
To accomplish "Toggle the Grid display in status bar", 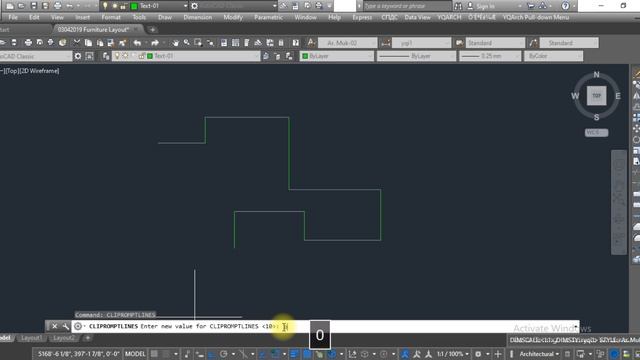I will (x=154, y=354).
